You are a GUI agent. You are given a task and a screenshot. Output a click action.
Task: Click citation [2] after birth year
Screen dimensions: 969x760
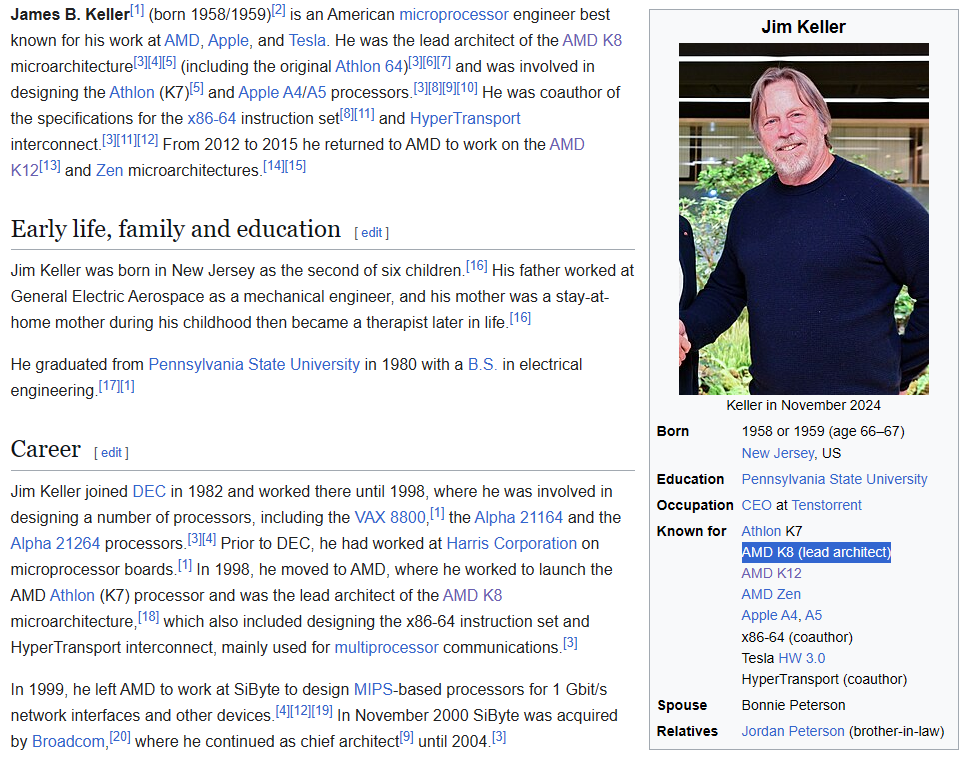279,11
